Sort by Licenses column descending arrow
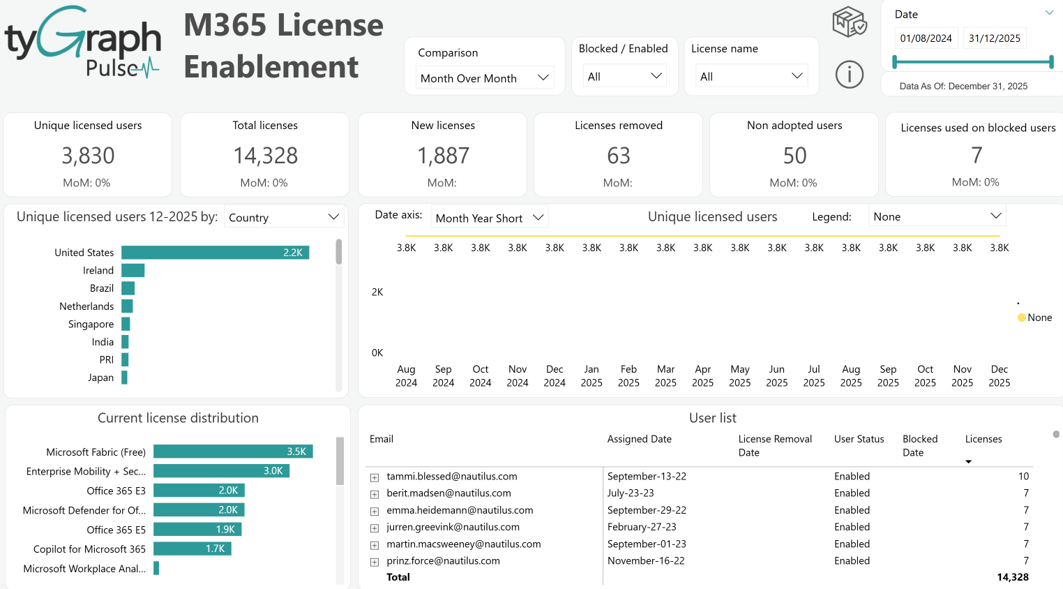This screenshot has height=589, width=1063. point(968,462)
